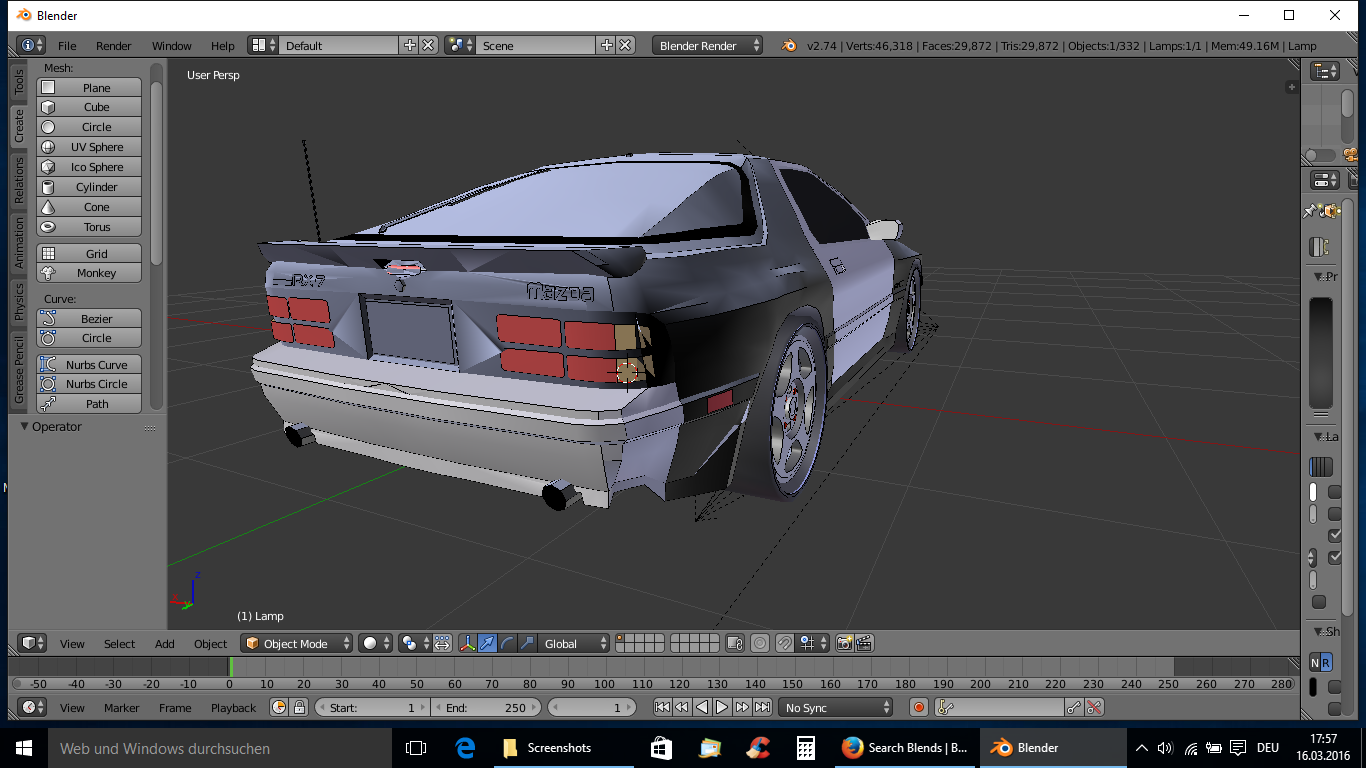Image resolution: width=1366 pixels, height=768 pixels.
Task: Open the 3D view editor type selector
Action: click(33, 644)
